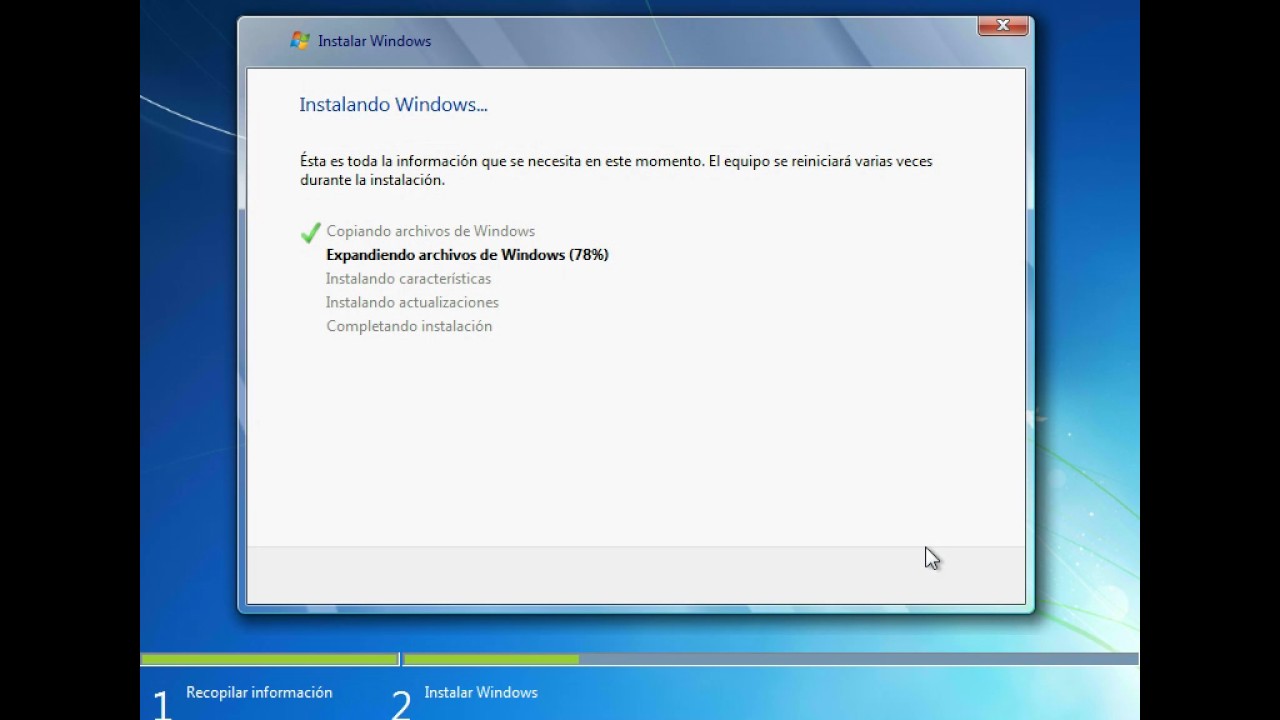
Task: Click the 'Instalar Windows' title text
Action: coord(374,41)
